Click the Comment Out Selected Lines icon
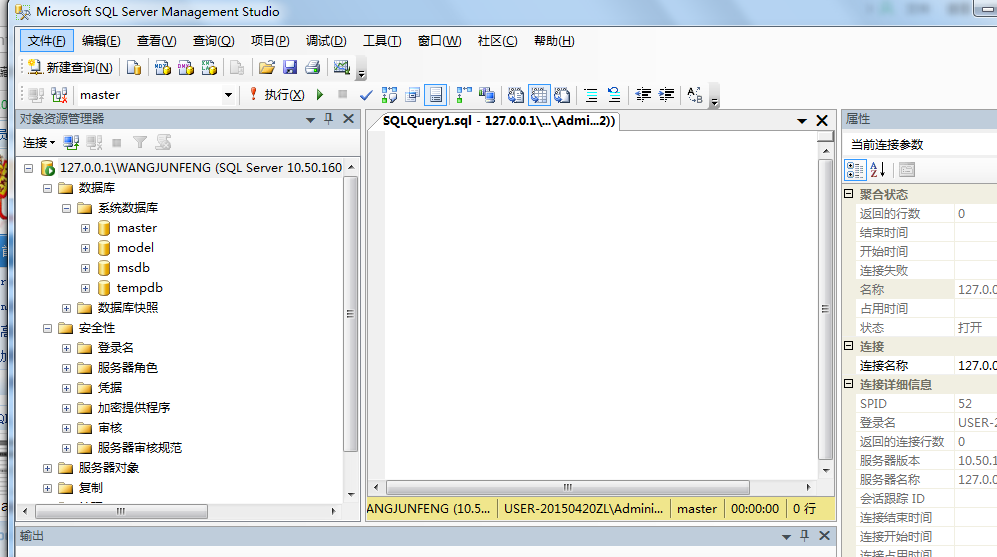The image size is (997, 557). pyautogui.click(x=591, y=95)
